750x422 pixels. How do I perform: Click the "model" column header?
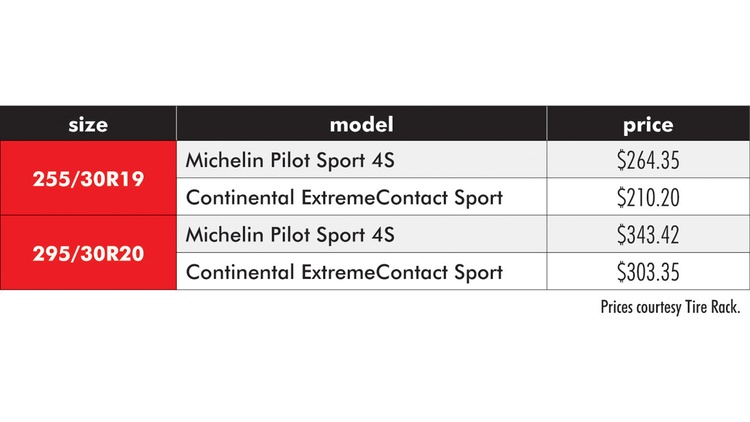361,125
